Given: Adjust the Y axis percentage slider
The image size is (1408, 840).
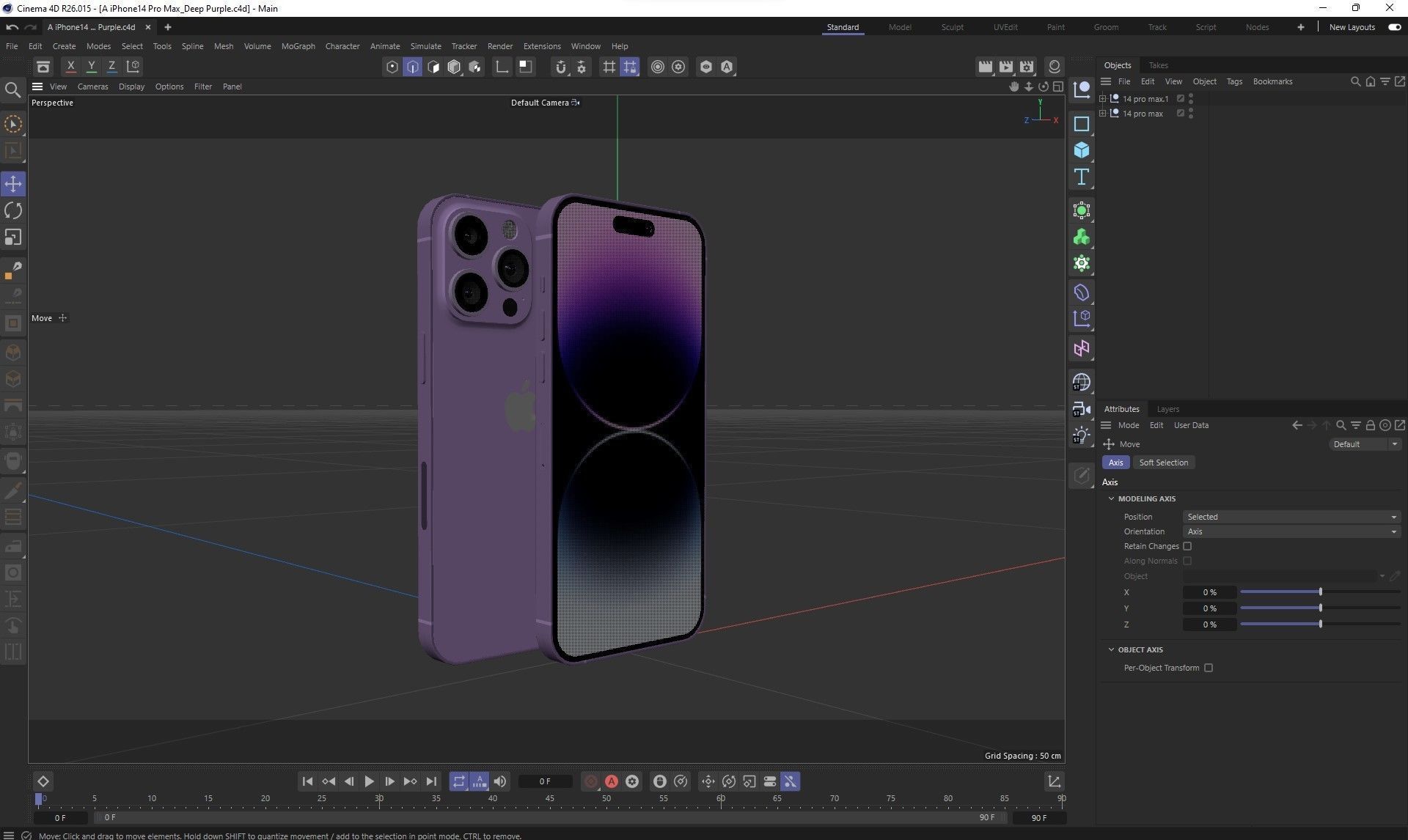Looking at the screenshot, I should point(1320,608).
